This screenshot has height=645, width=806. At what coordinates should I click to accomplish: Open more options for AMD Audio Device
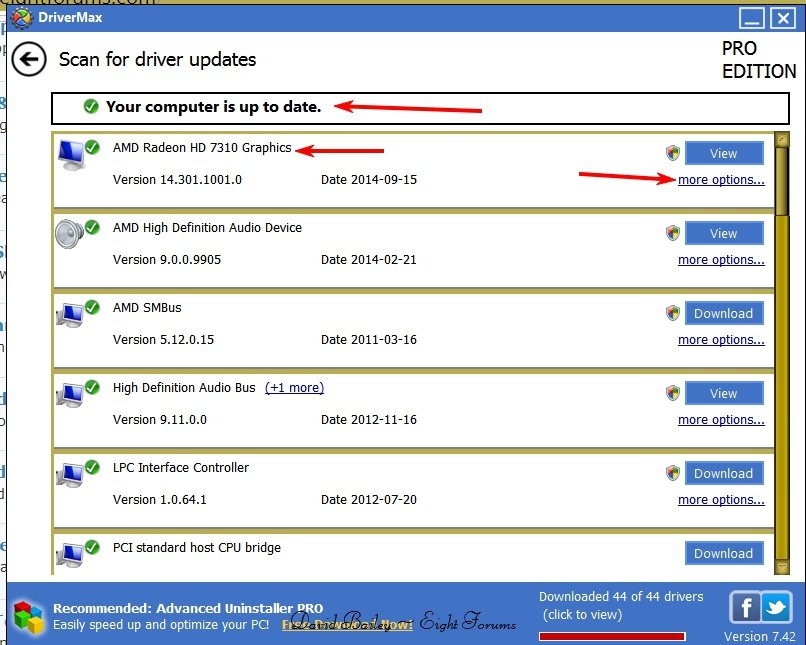[721, 260]
